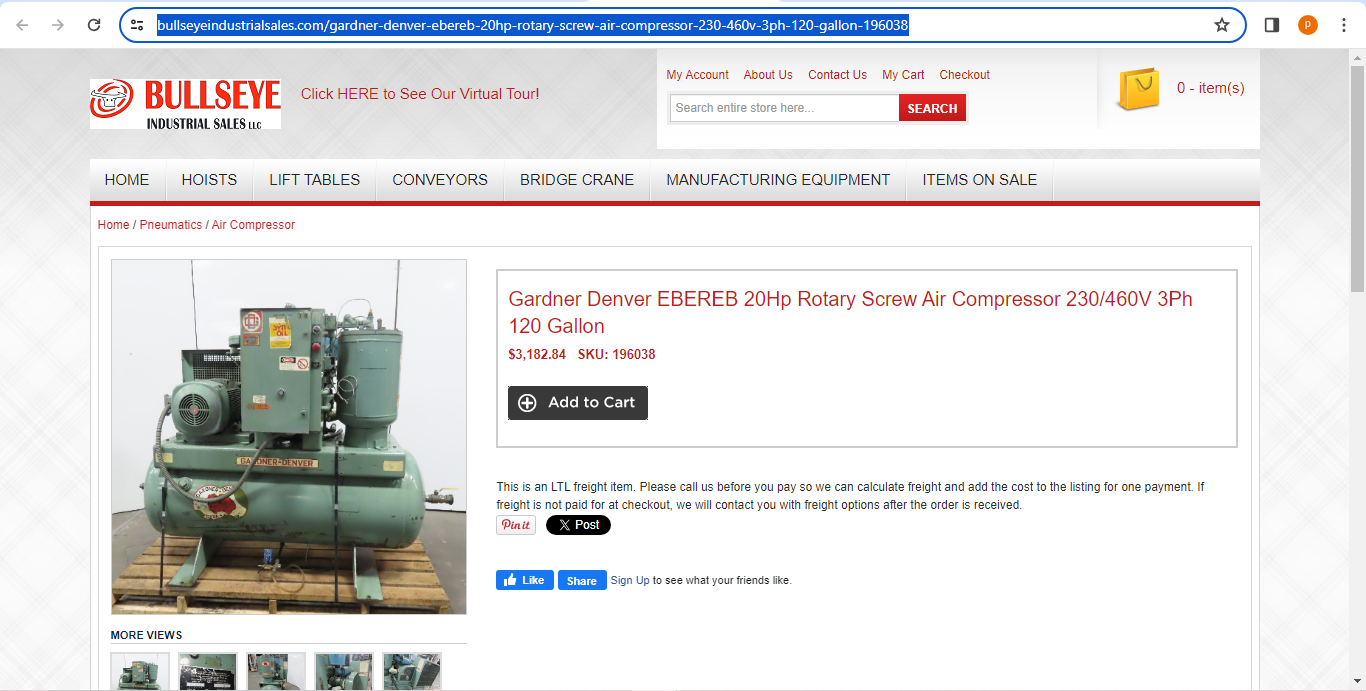Image resolution: width=1366 pixels, height=691 pixels.
Task: Select the ITEMS ON SALE tab
Action: coord(980,180)
